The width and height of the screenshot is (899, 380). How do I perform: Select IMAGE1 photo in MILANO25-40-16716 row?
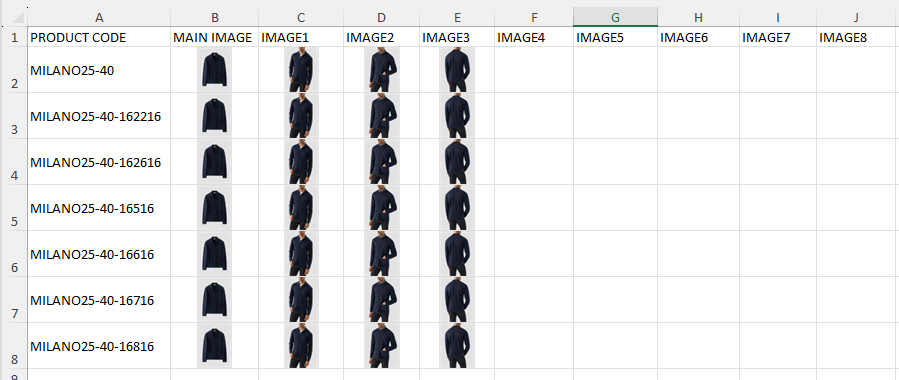[302, 300]
